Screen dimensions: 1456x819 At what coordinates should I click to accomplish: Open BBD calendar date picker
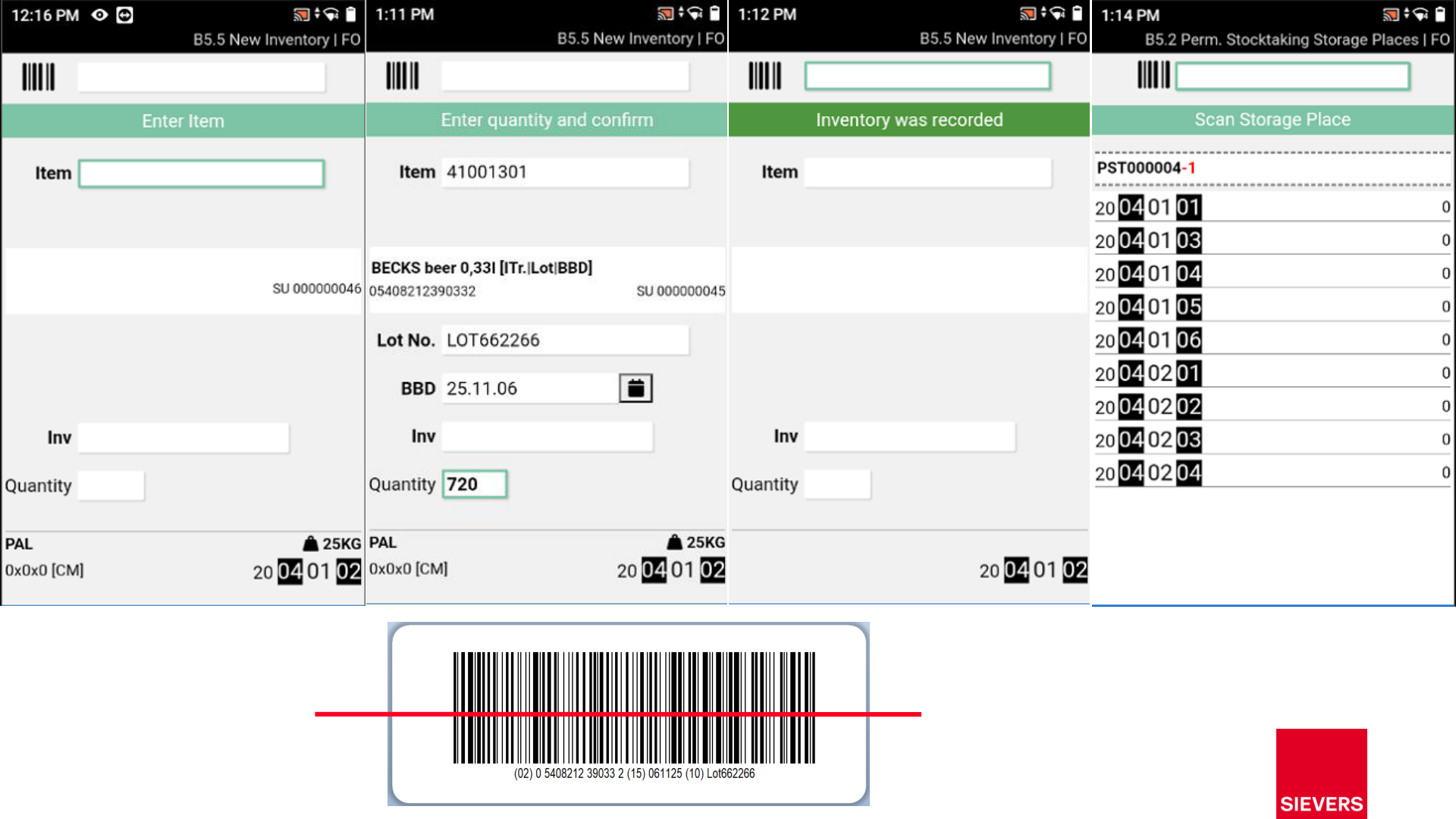[635, 388]
